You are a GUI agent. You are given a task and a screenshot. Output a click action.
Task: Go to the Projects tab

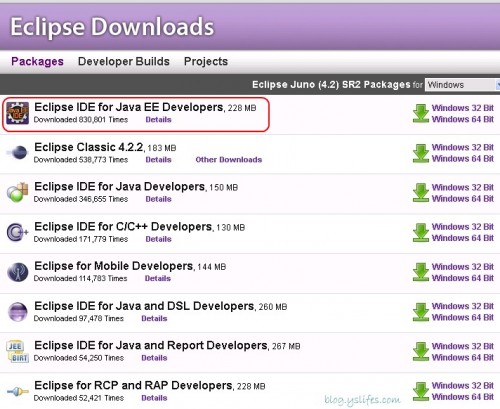(x=206, y=61)
